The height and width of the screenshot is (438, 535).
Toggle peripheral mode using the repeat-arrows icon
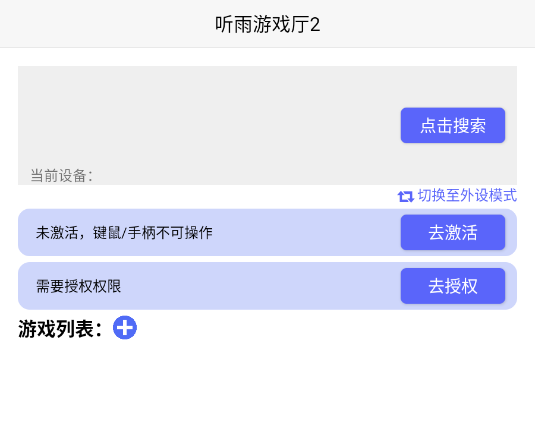pyautogui.click(x=406, y=196)
